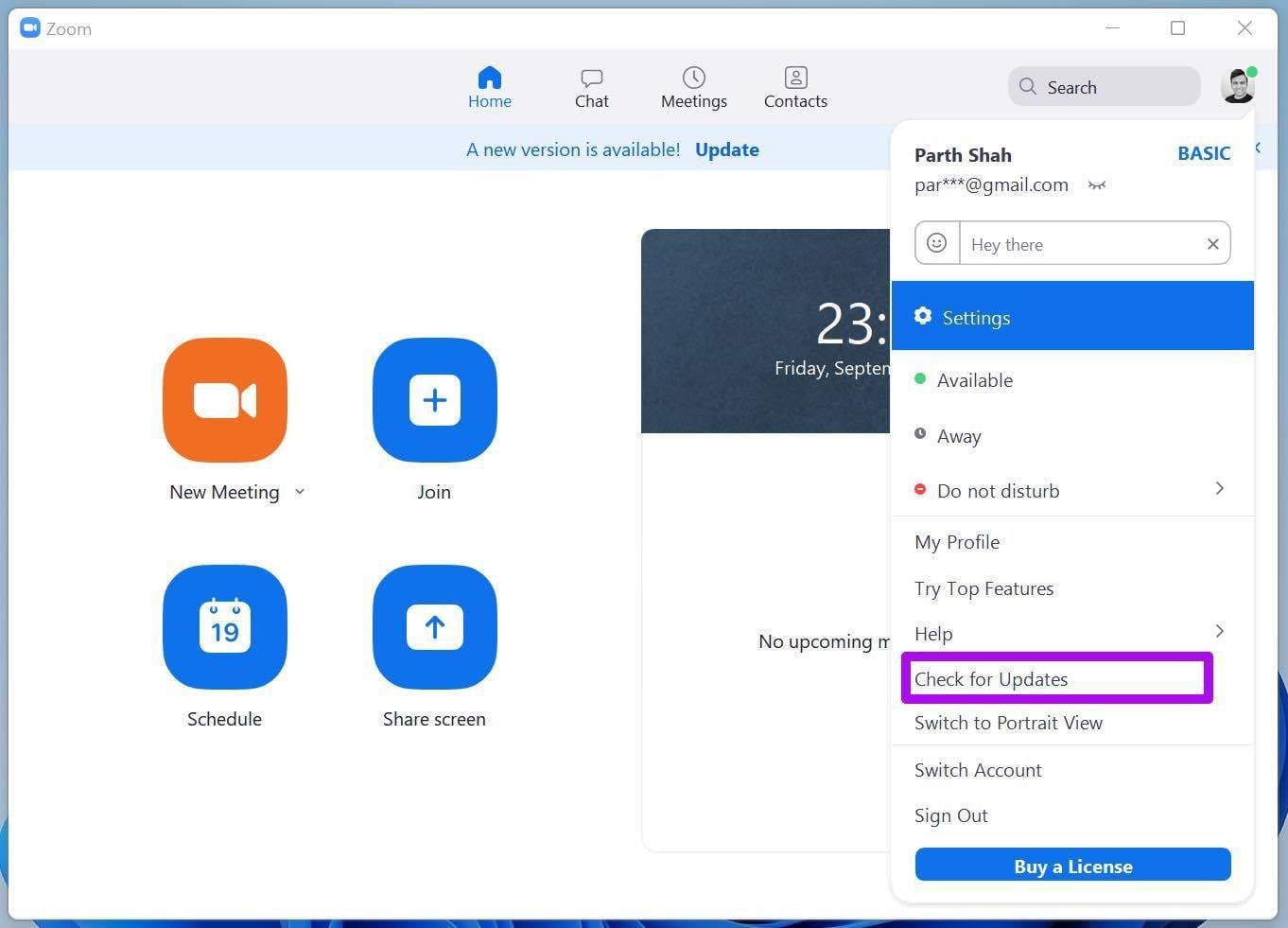Click the Zoom logo in the title bar
Viewport: 1288px width, 928px height.
(30, 27)
